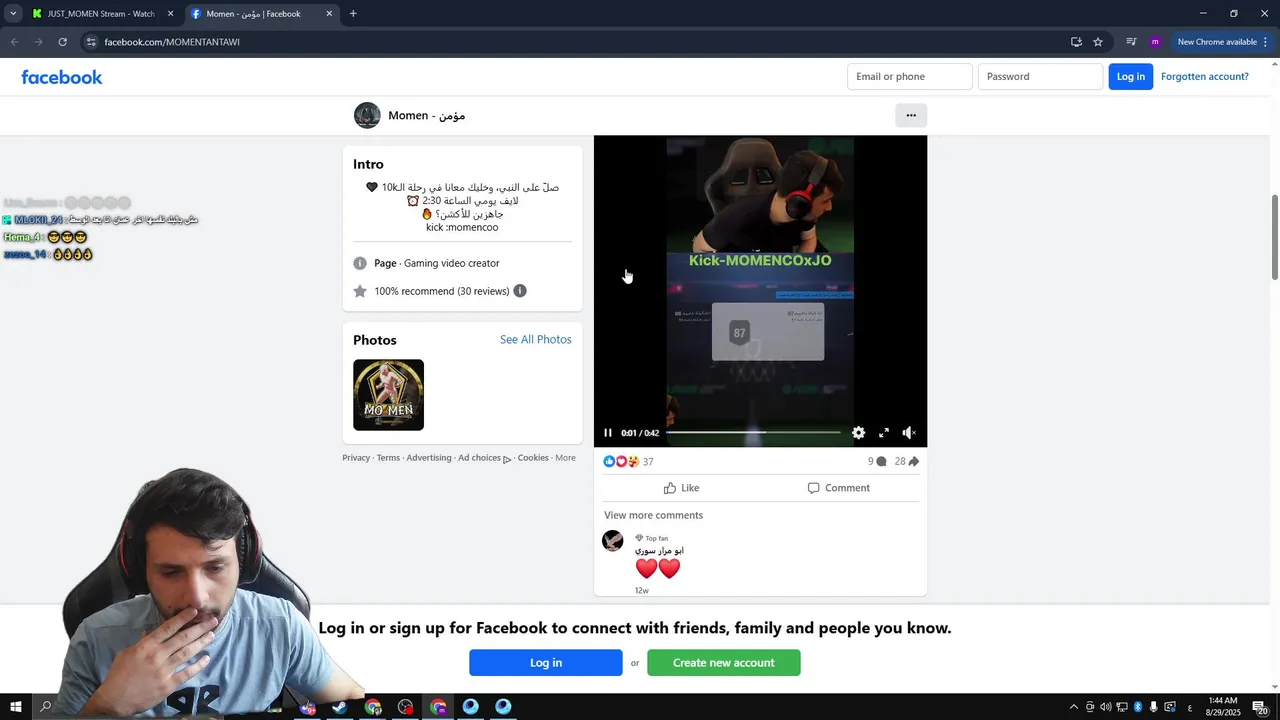View site information icon

[91, 42]
